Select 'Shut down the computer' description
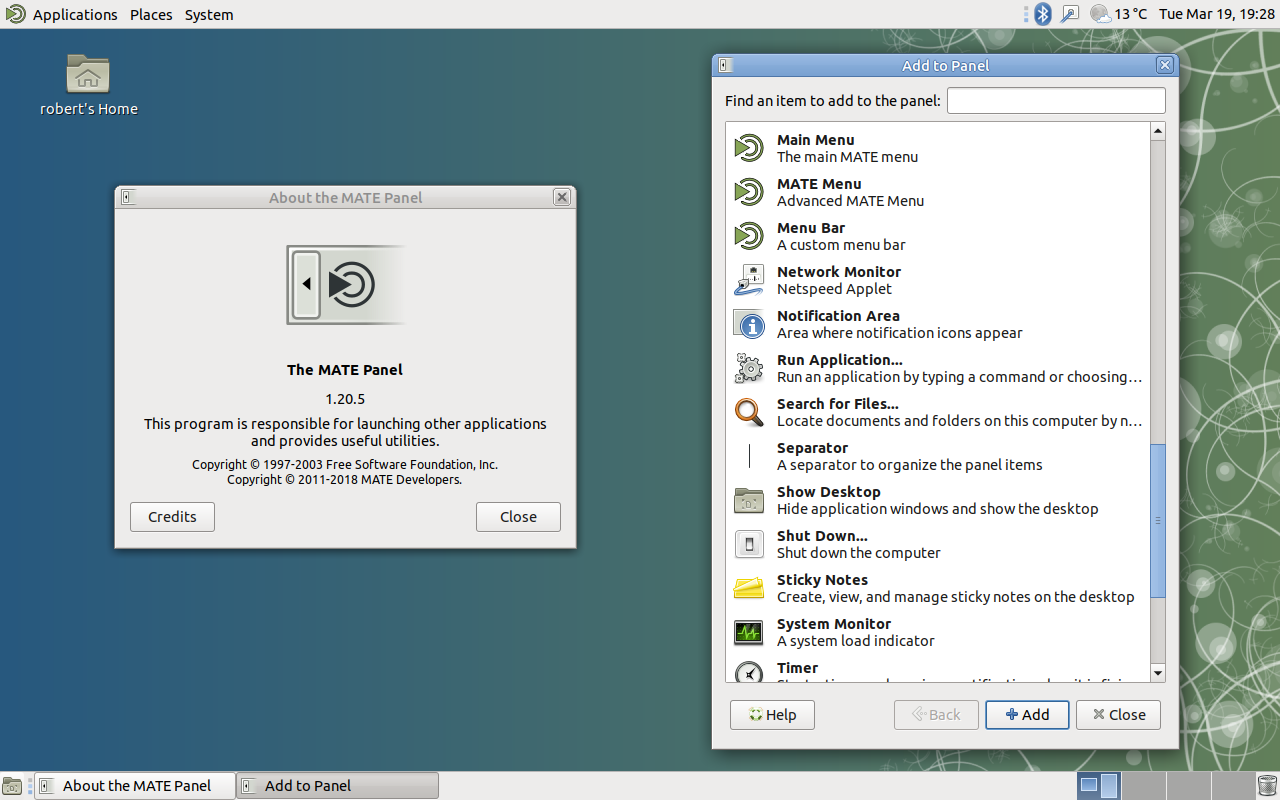This screenshot has height=800, width=1280. coord(859,553)
